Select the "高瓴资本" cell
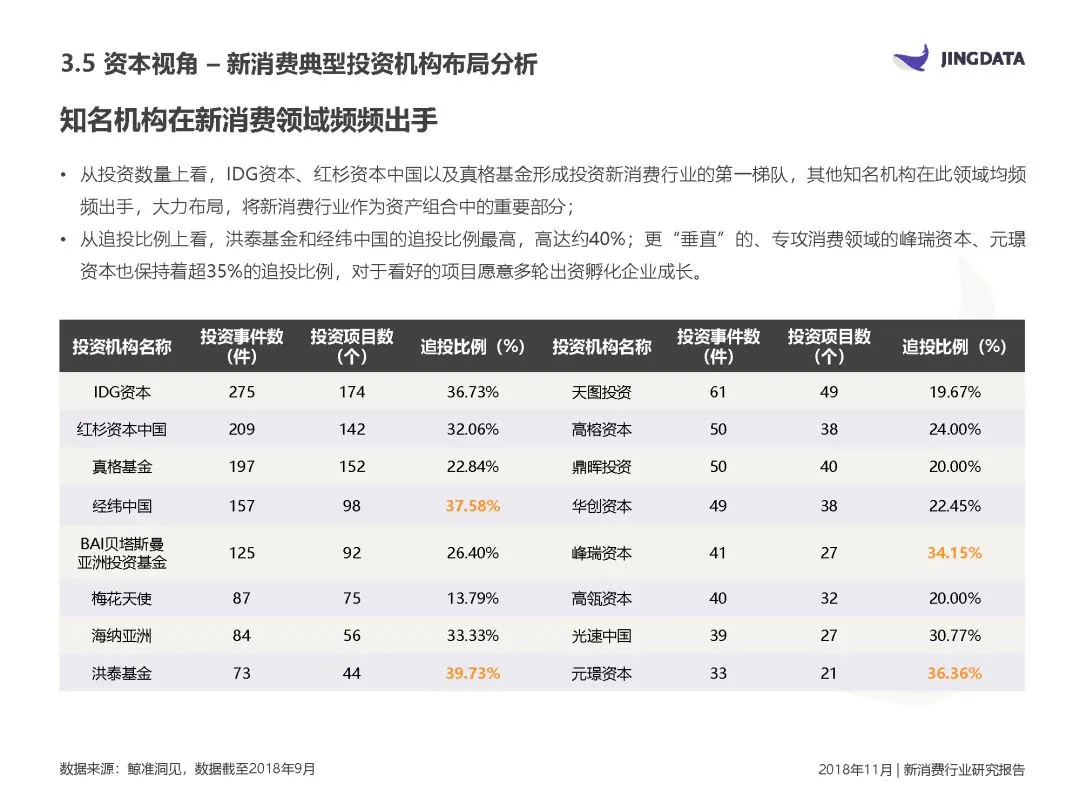Screen dimensions: 1080x810 pos(601,598)
